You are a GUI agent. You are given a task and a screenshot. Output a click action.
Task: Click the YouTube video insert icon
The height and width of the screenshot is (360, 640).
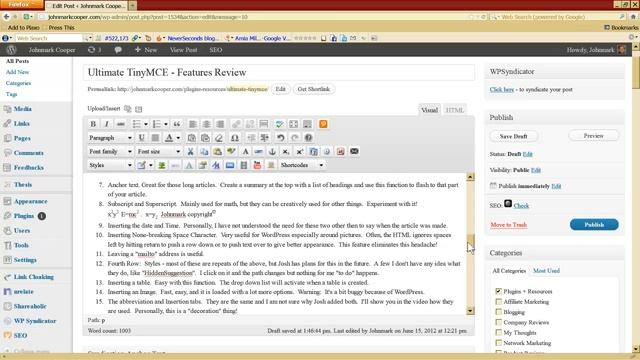click(x=257, y=165)
